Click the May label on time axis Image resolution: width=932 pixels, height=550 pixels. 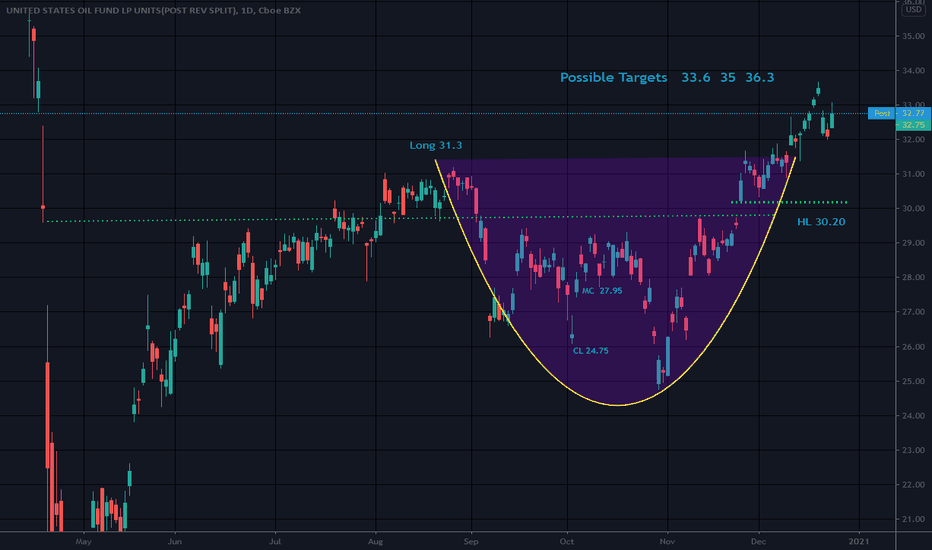coord(83,542)
